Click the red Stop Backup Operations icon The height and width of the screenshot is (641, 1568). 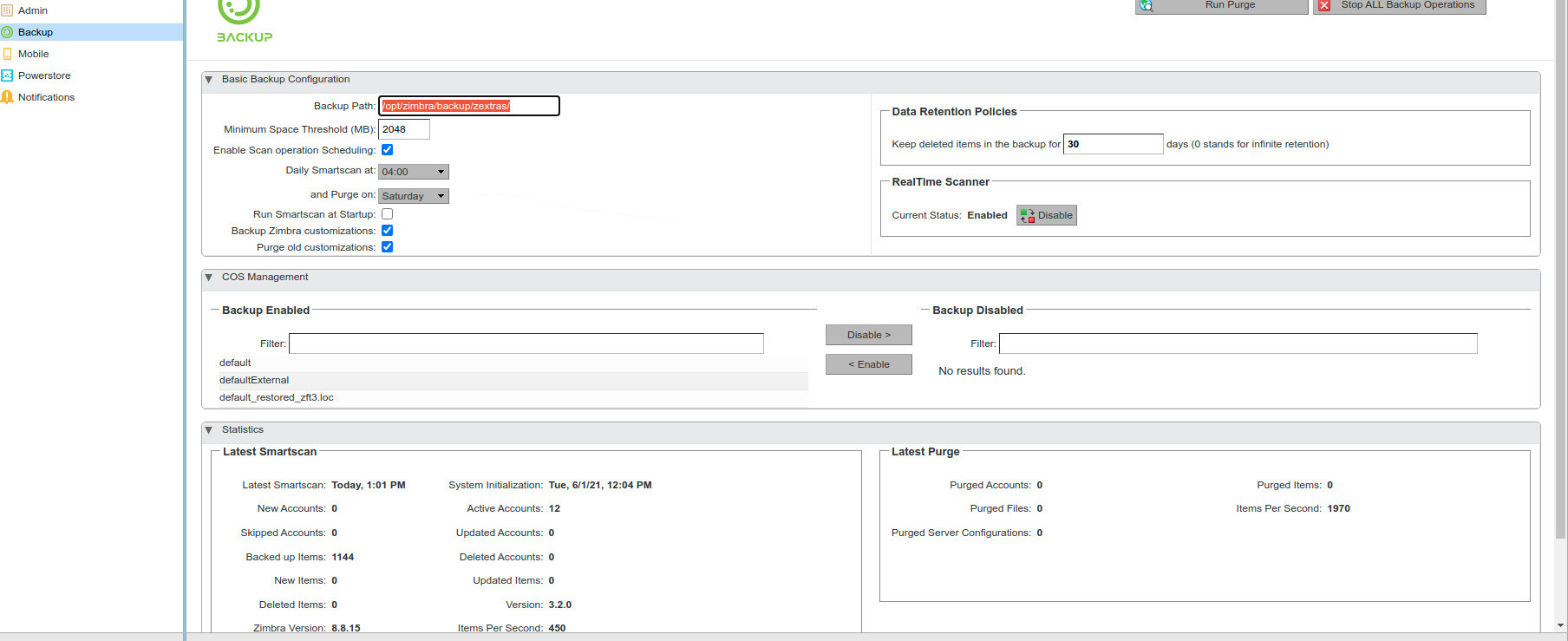(x=1324, y=5)
